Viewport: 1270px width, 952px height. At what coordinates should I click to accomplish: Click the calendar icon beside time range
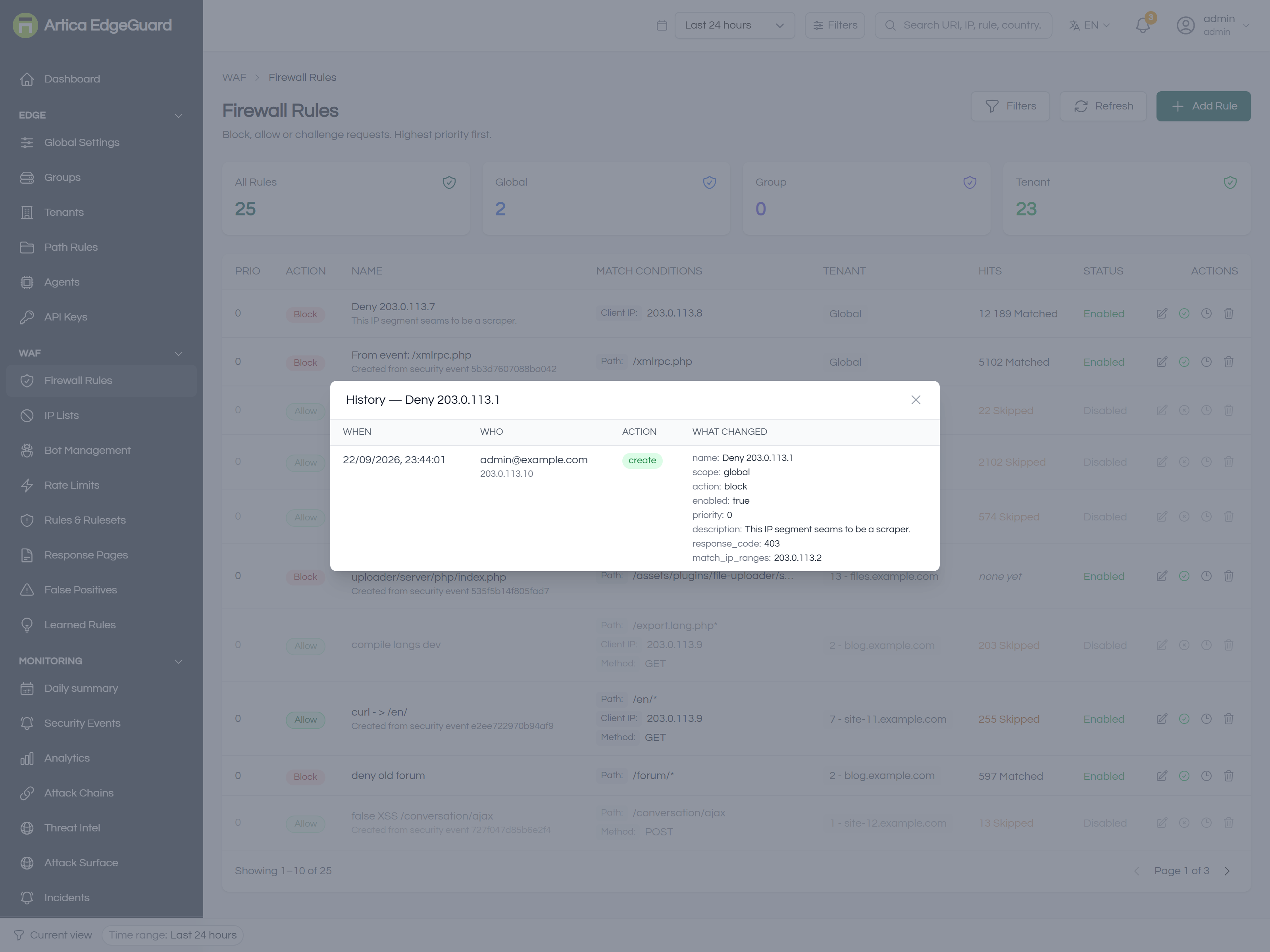(662, 25)
